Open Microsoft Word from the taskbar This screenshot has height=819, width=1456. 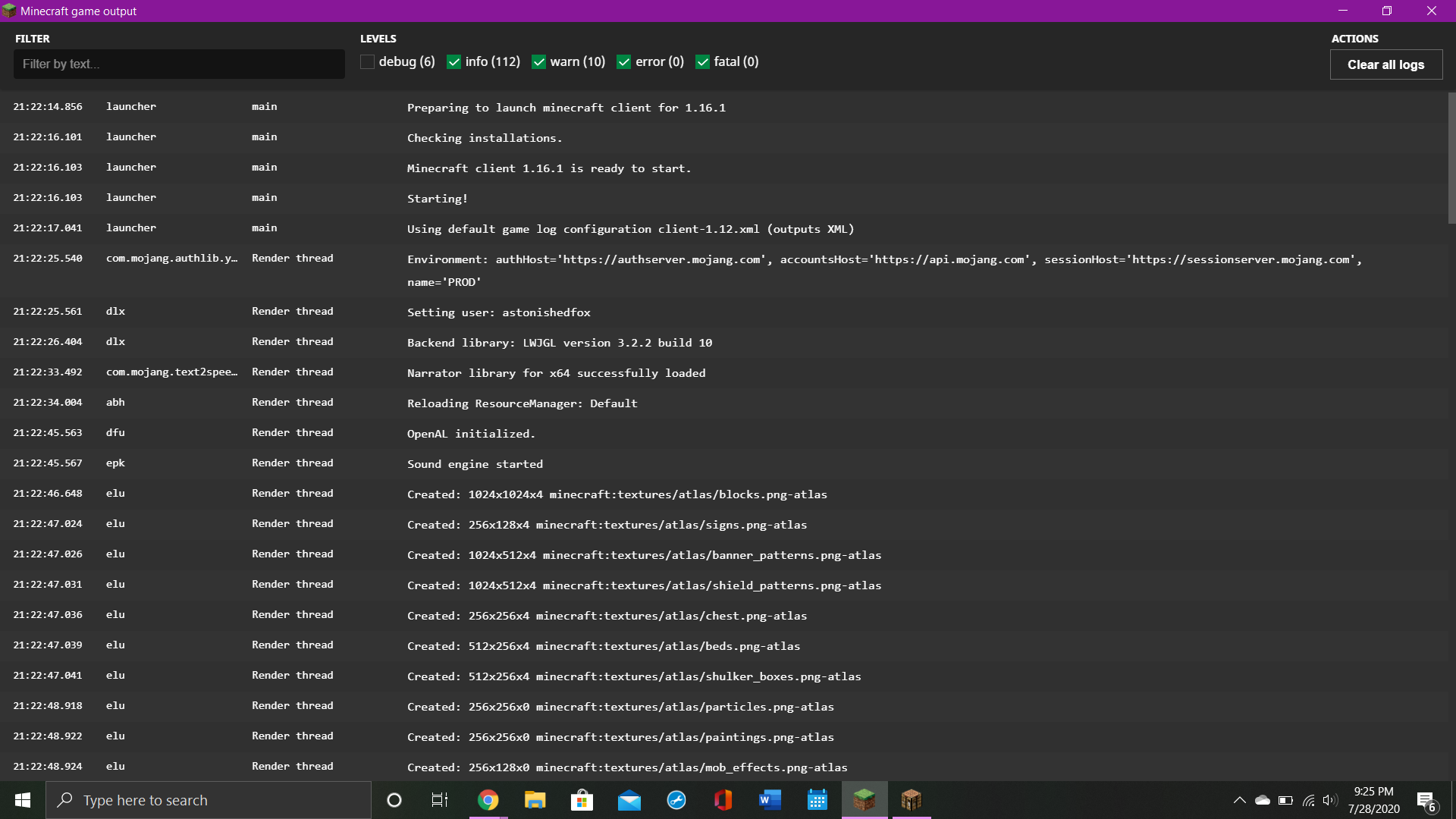tap(770, 800)
